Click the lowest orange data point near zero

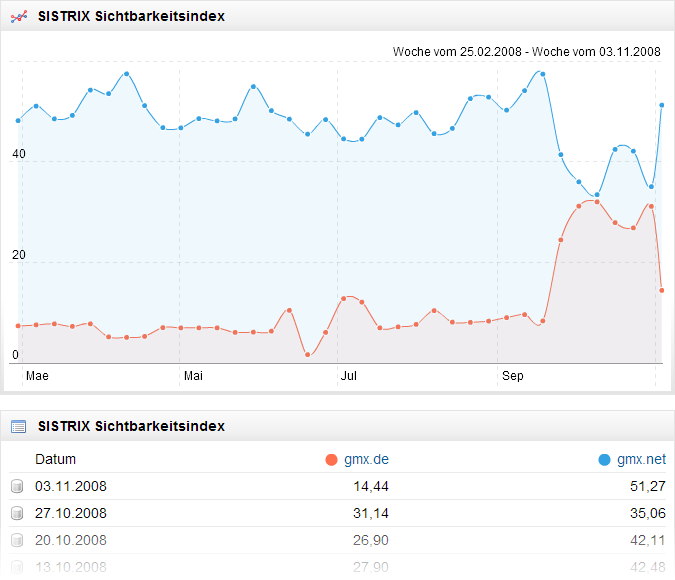point(308,355)
